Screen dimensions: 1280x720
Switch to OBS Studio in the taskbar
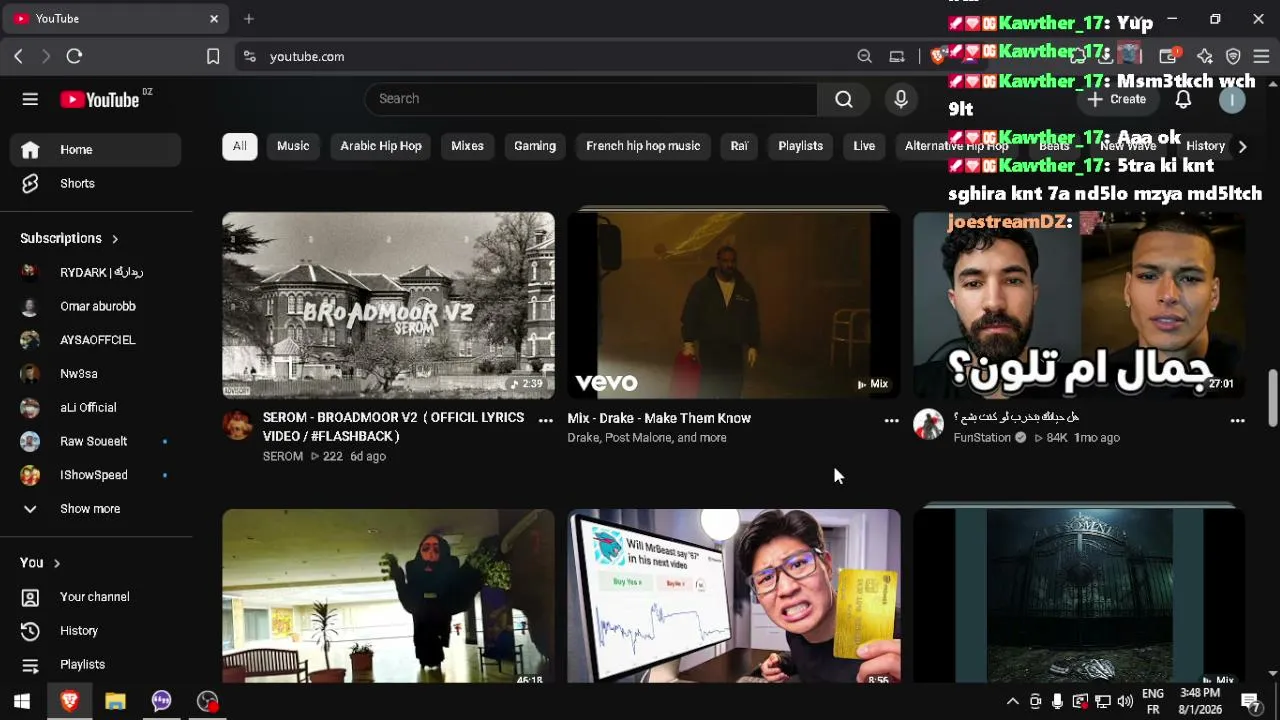click(207, 701)
